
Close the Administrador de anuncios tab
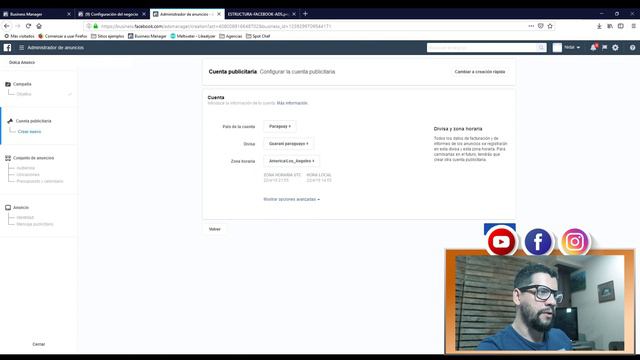[219, 14]
